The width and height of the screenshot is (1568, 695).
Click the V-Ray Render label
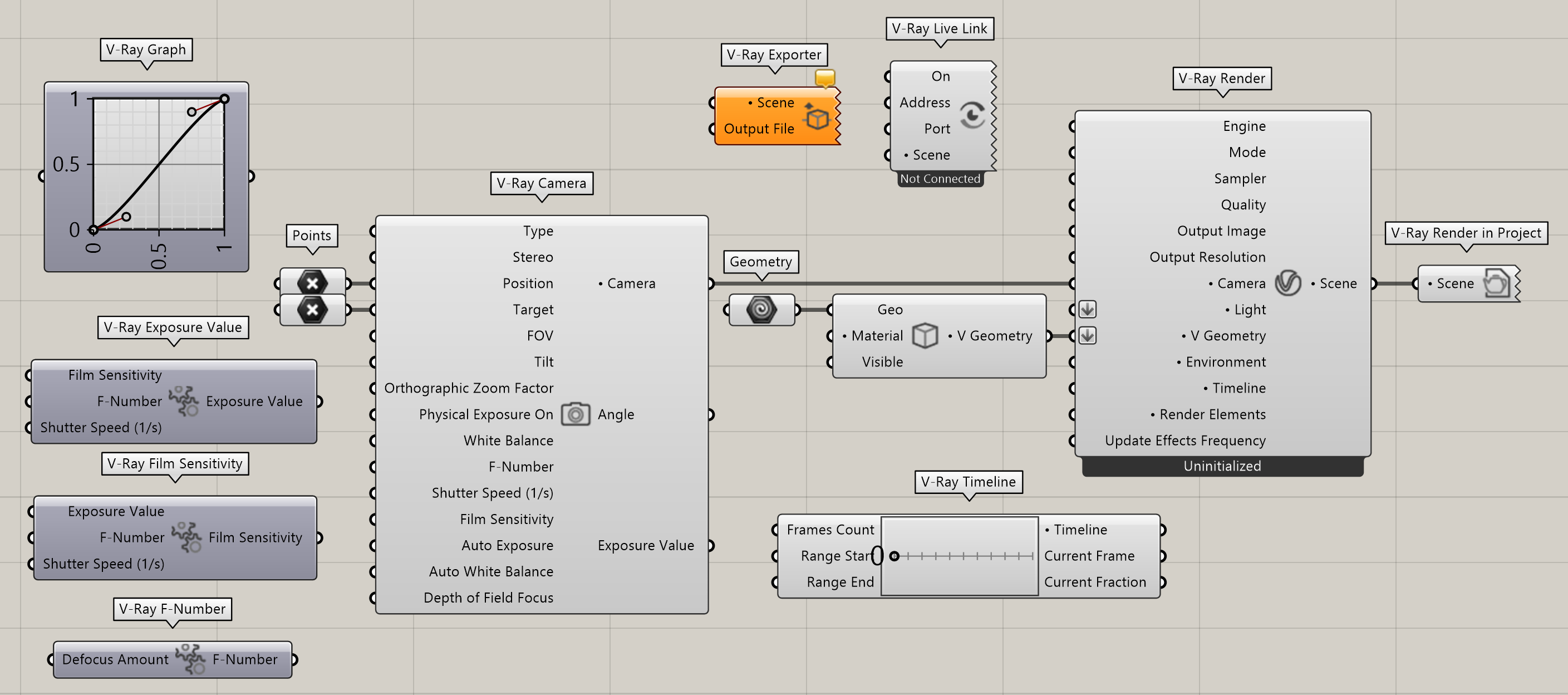coord(1222,78)
